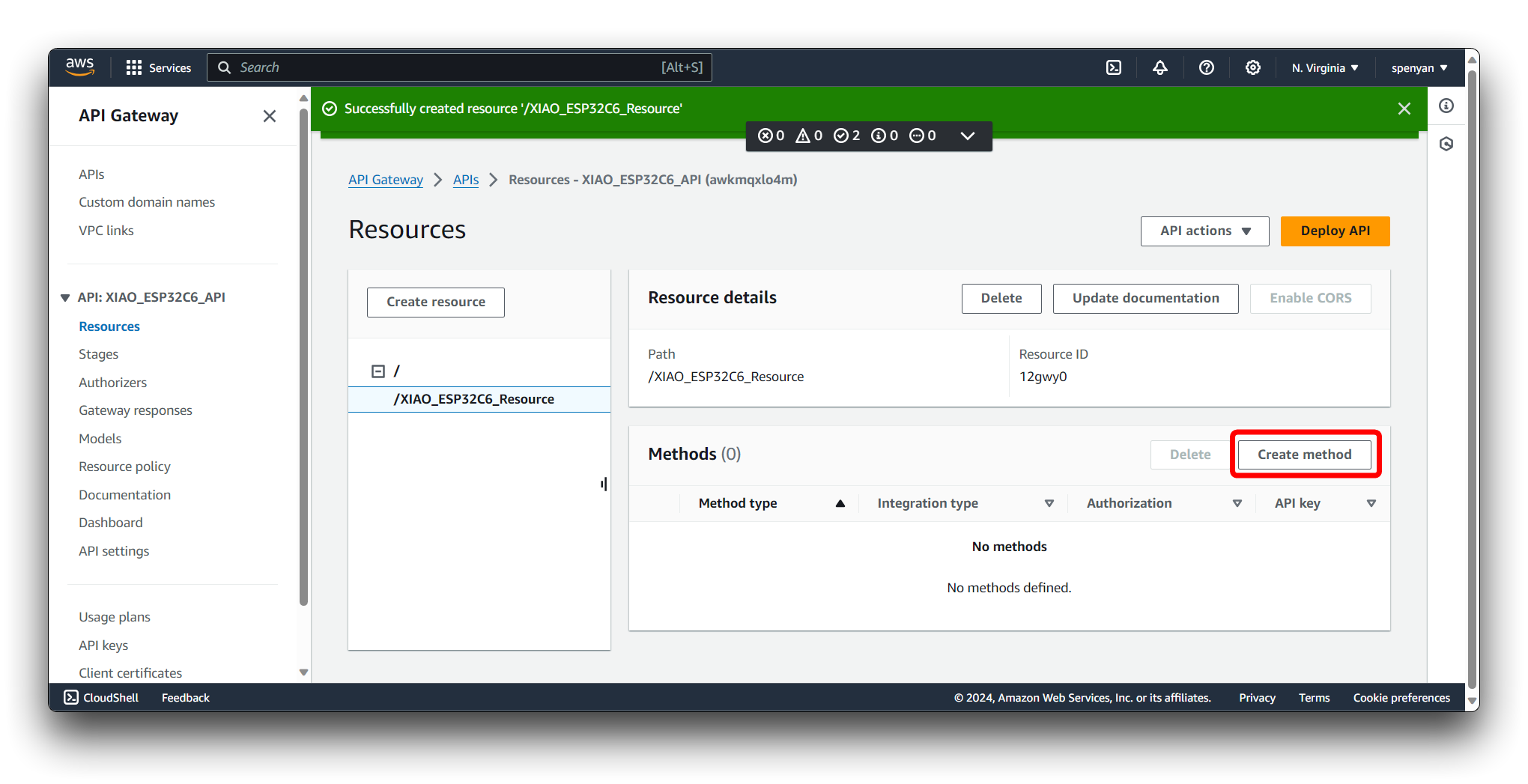Click the Deploy API button
The image size is (1528, 784).
[x=1336, y=231]
